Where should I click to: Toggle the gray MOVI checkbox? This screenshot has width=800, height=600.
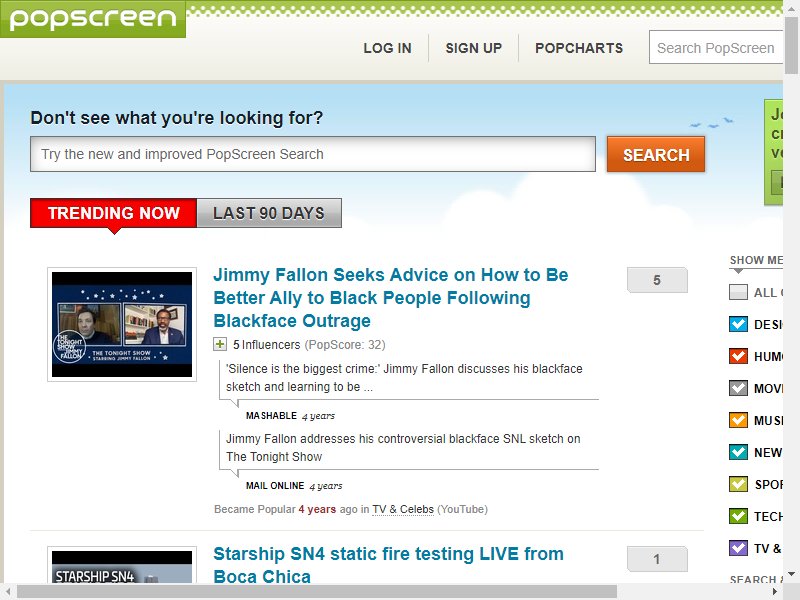(738, 388)
